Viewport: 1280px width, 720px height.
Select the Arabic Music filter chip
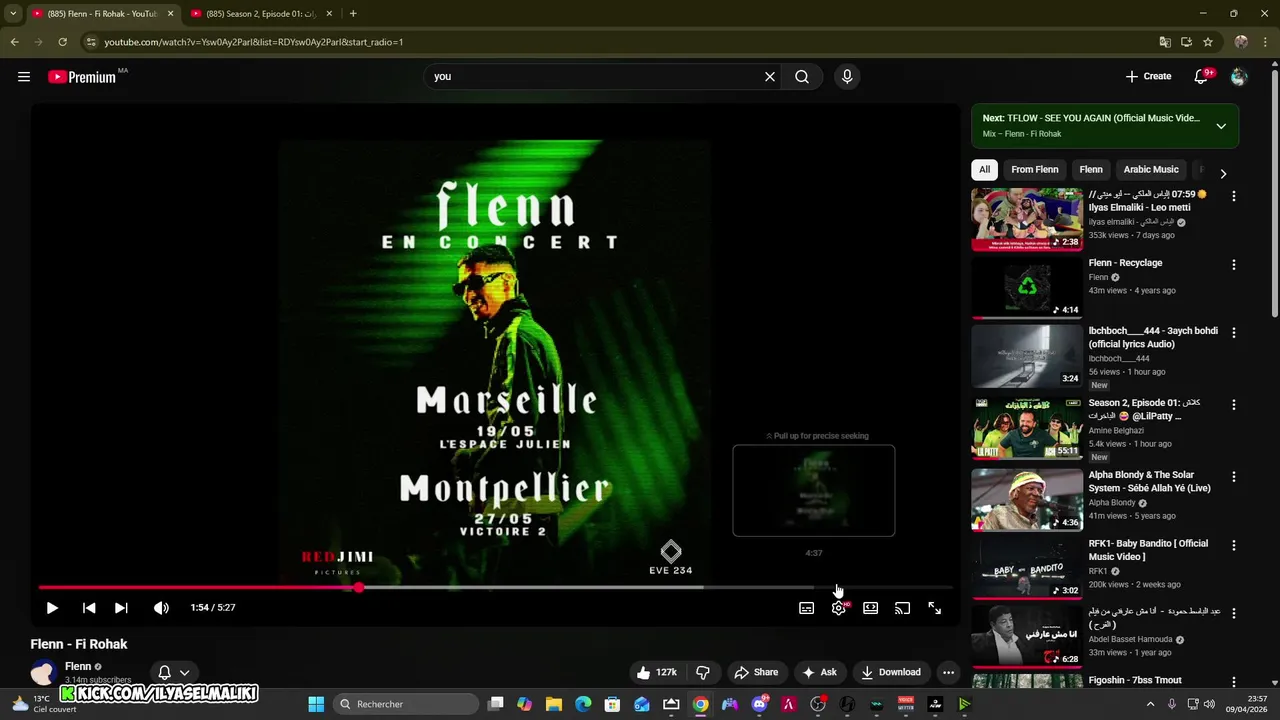coord(1151,170)
